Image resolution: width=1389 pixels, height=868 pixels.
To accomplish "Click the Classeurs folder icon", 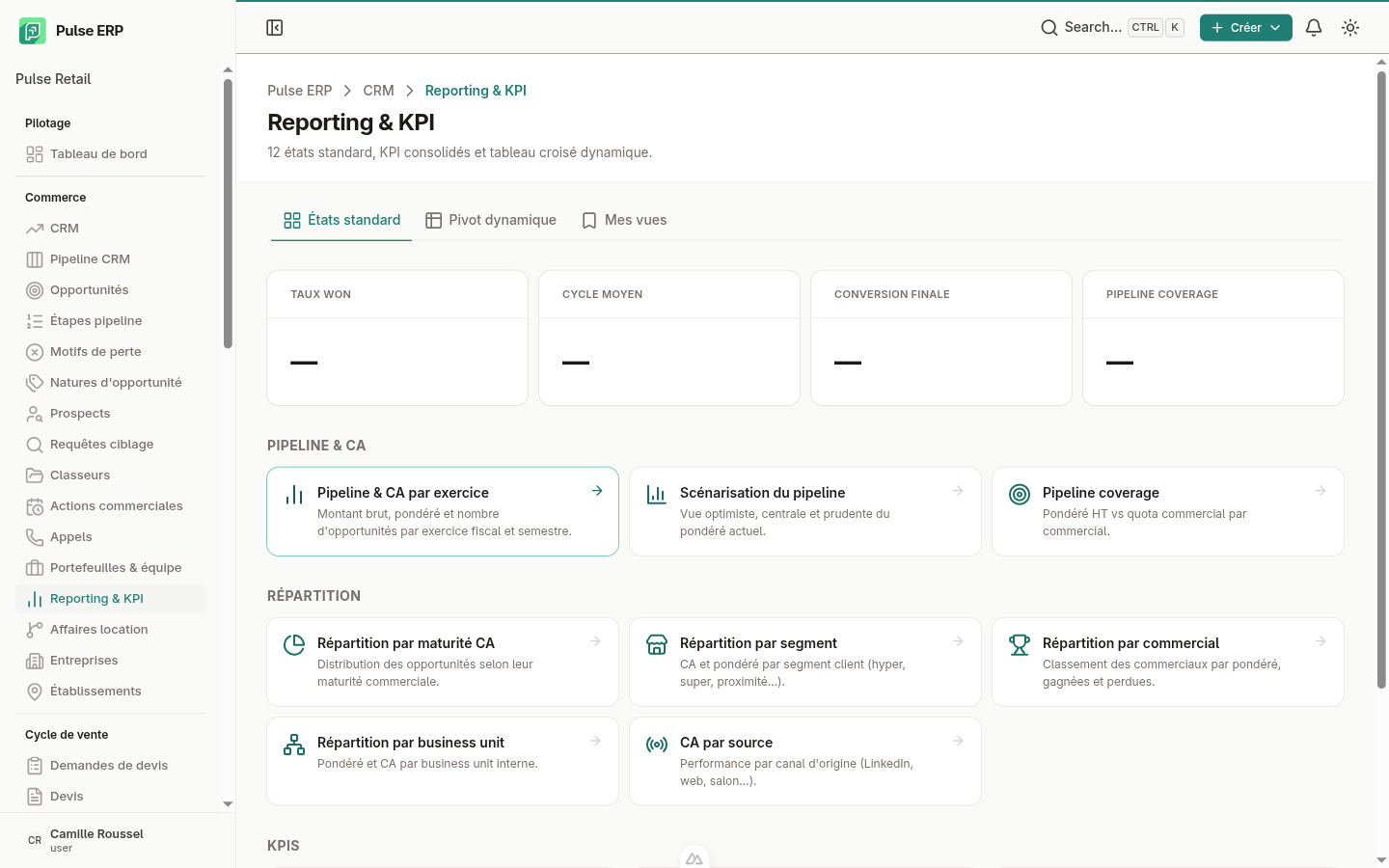I will click(35, 475).
